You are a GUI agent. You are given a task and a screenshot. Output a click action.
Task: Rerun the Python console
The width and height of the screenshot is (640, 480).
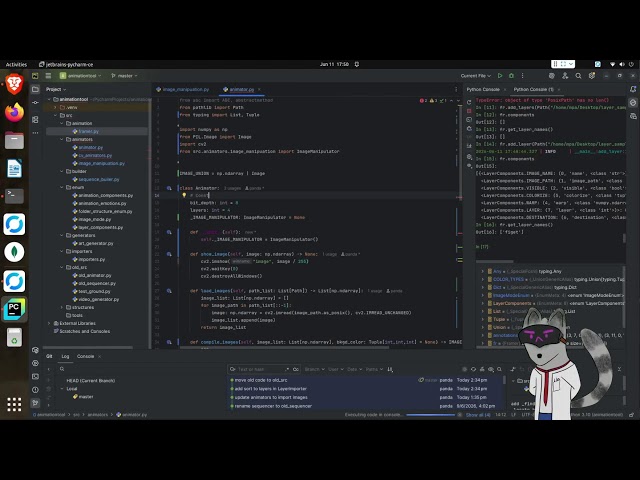[469, 102]
